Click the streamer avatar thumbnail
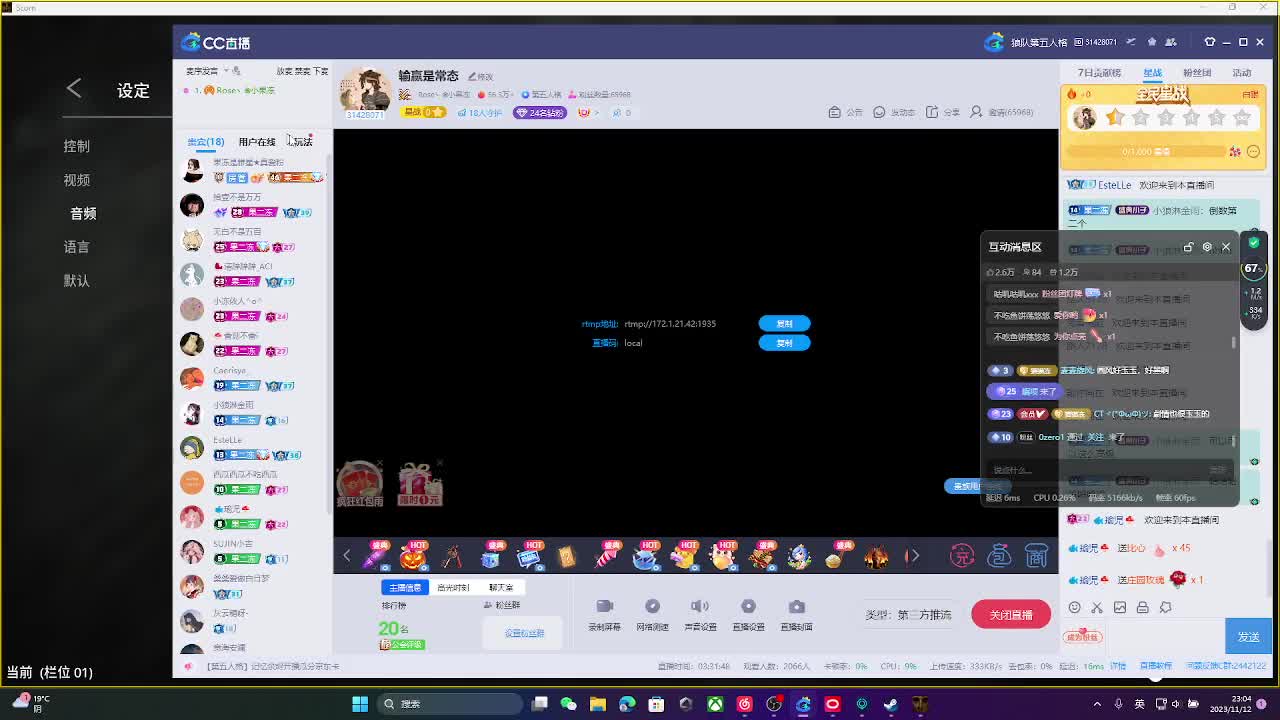Screen dimensions: 1280x720 [365, 92]
